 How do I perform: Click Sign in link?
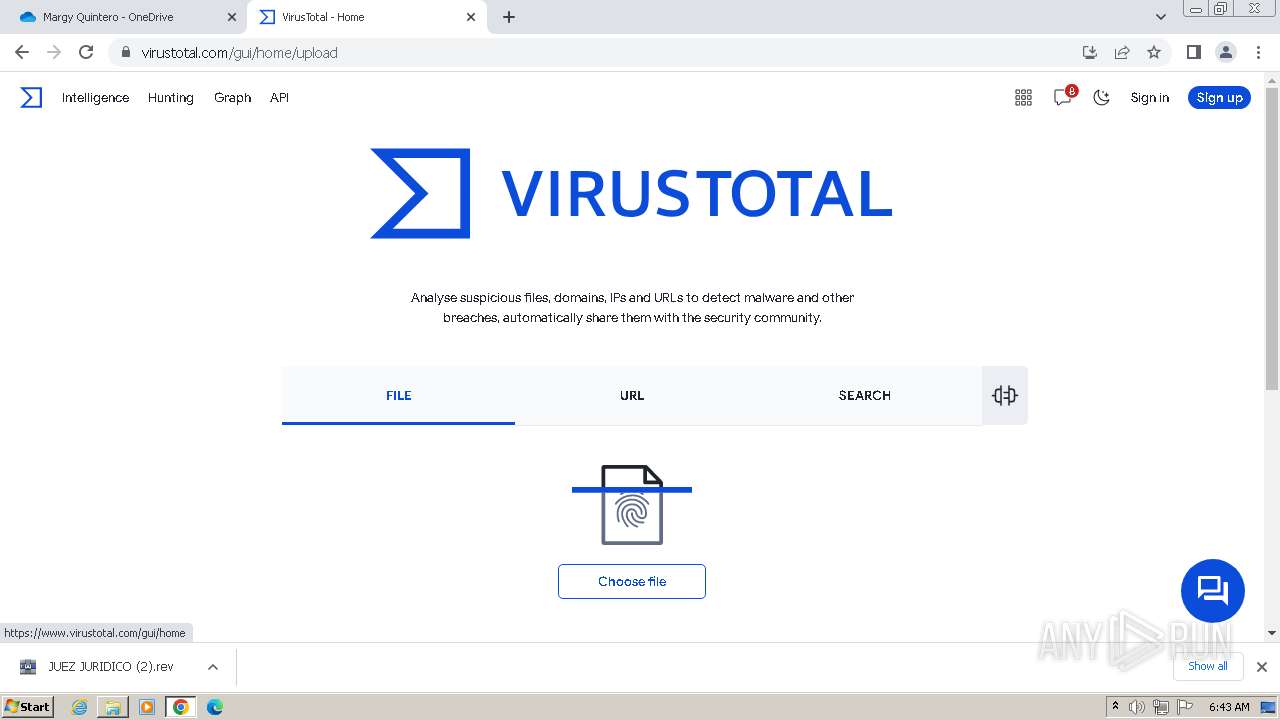[1150, 97]
